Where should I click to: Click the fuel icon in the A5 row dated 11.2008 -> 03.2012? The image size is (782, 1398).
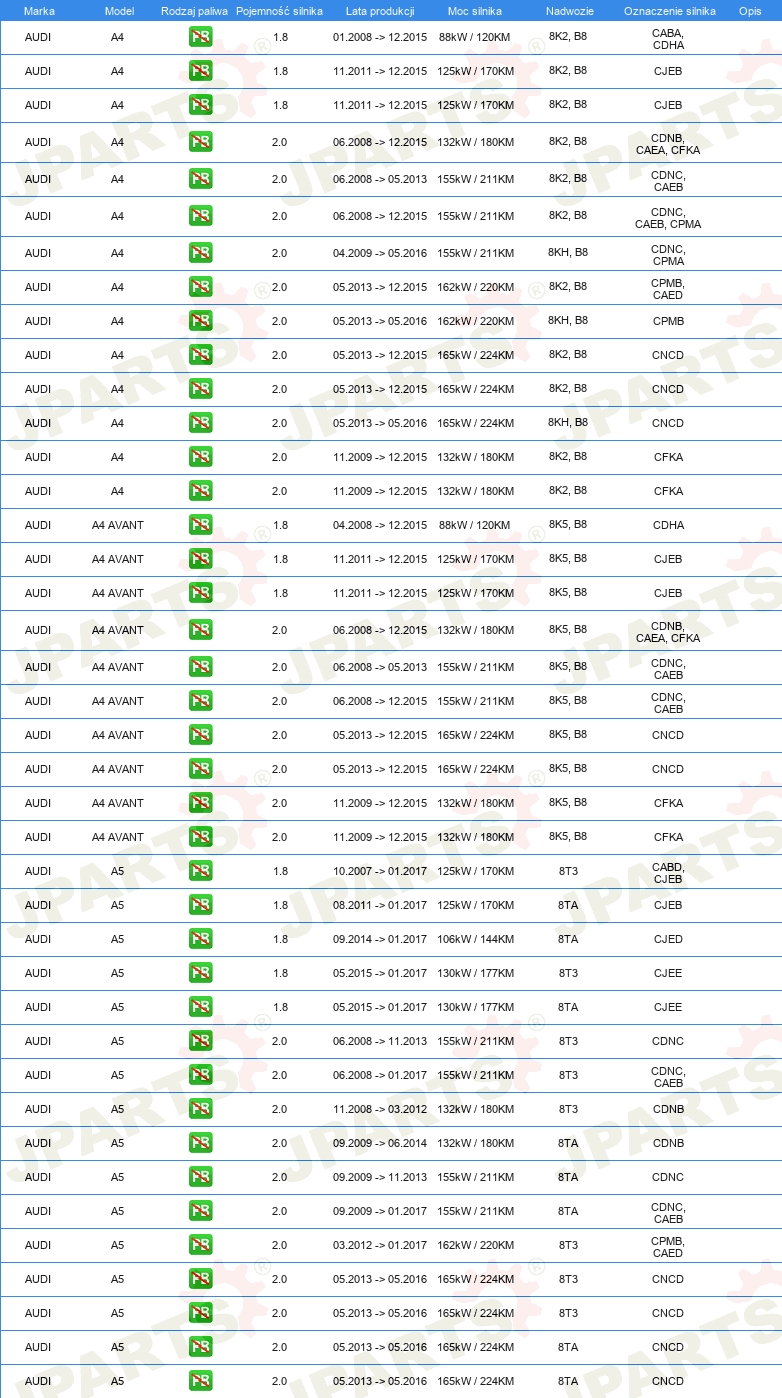click(200, 1109)
